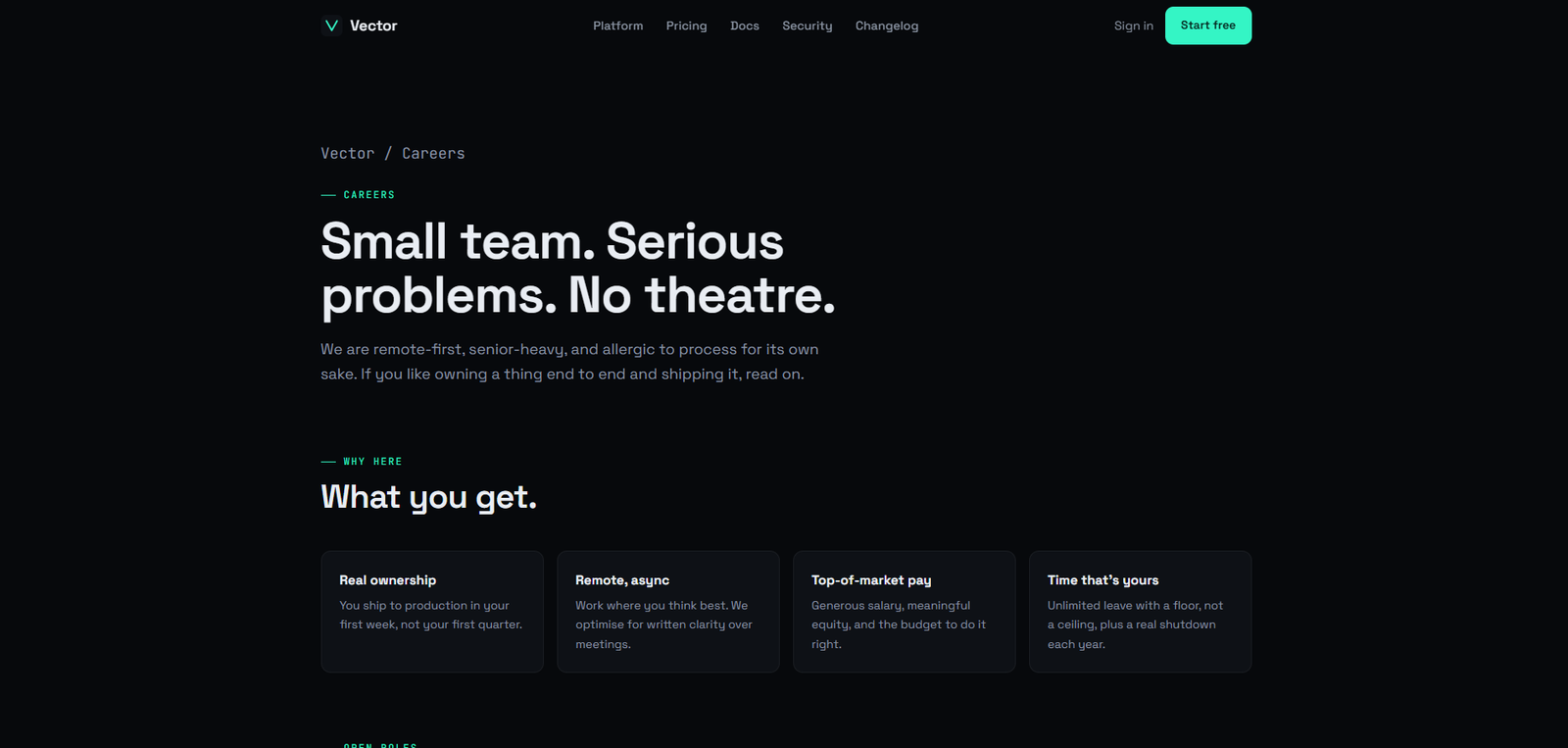Image resolution: width=1568 pixels, height=748 pixels.
Task: Go to the Pricing page
Action: [686, 25]
